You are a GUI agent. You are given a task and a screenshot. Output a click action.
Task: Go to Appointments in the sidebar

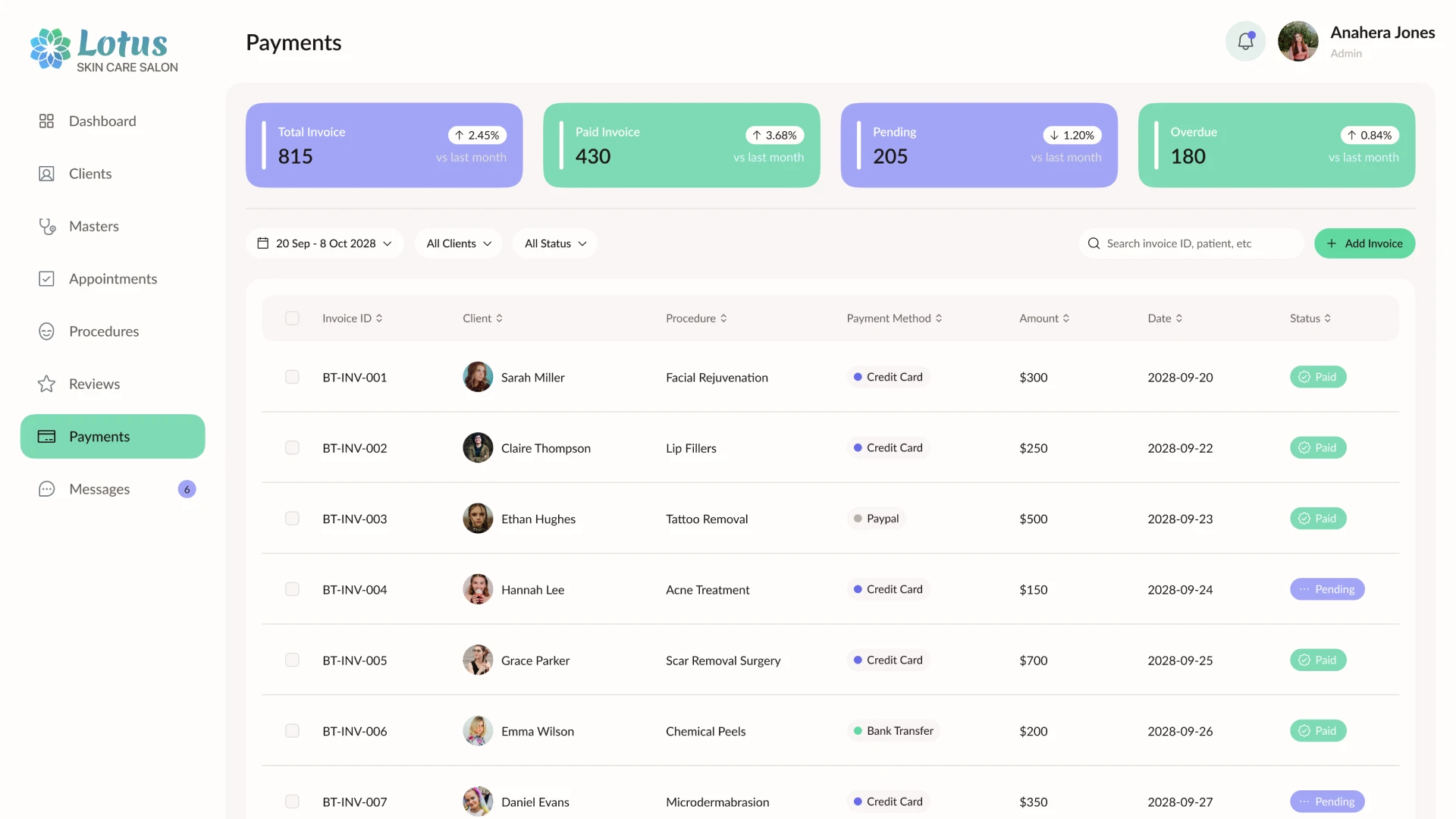click(112, 279)
